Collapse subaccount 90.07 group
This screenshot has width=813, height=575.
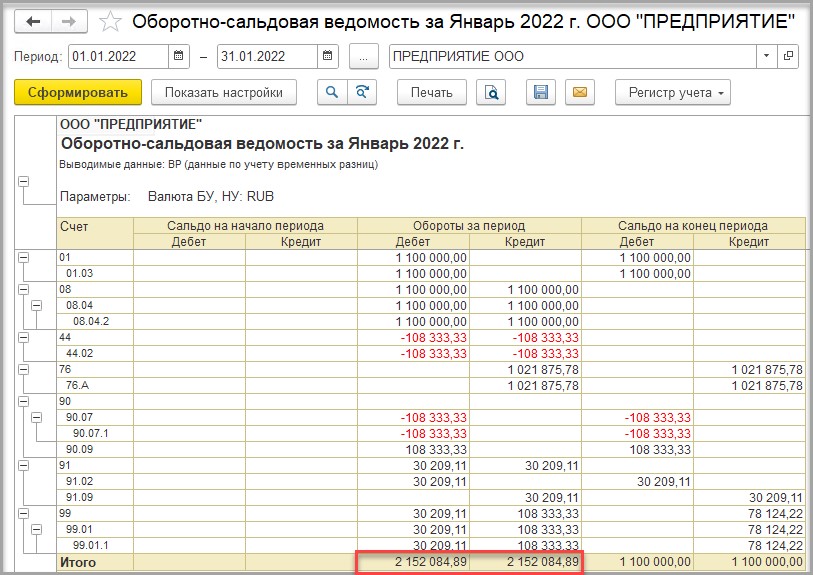coord(36,418)
